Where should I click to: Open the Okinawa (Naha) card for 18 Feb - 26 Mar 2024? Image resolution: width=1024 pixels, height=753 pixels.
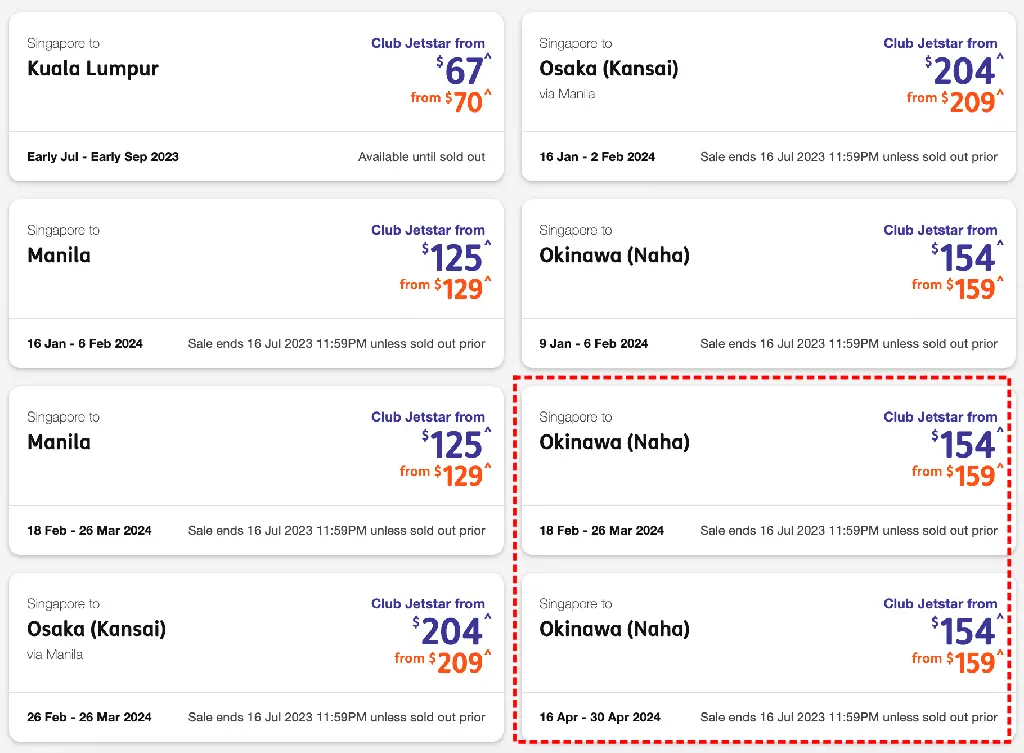coord(769,470)
